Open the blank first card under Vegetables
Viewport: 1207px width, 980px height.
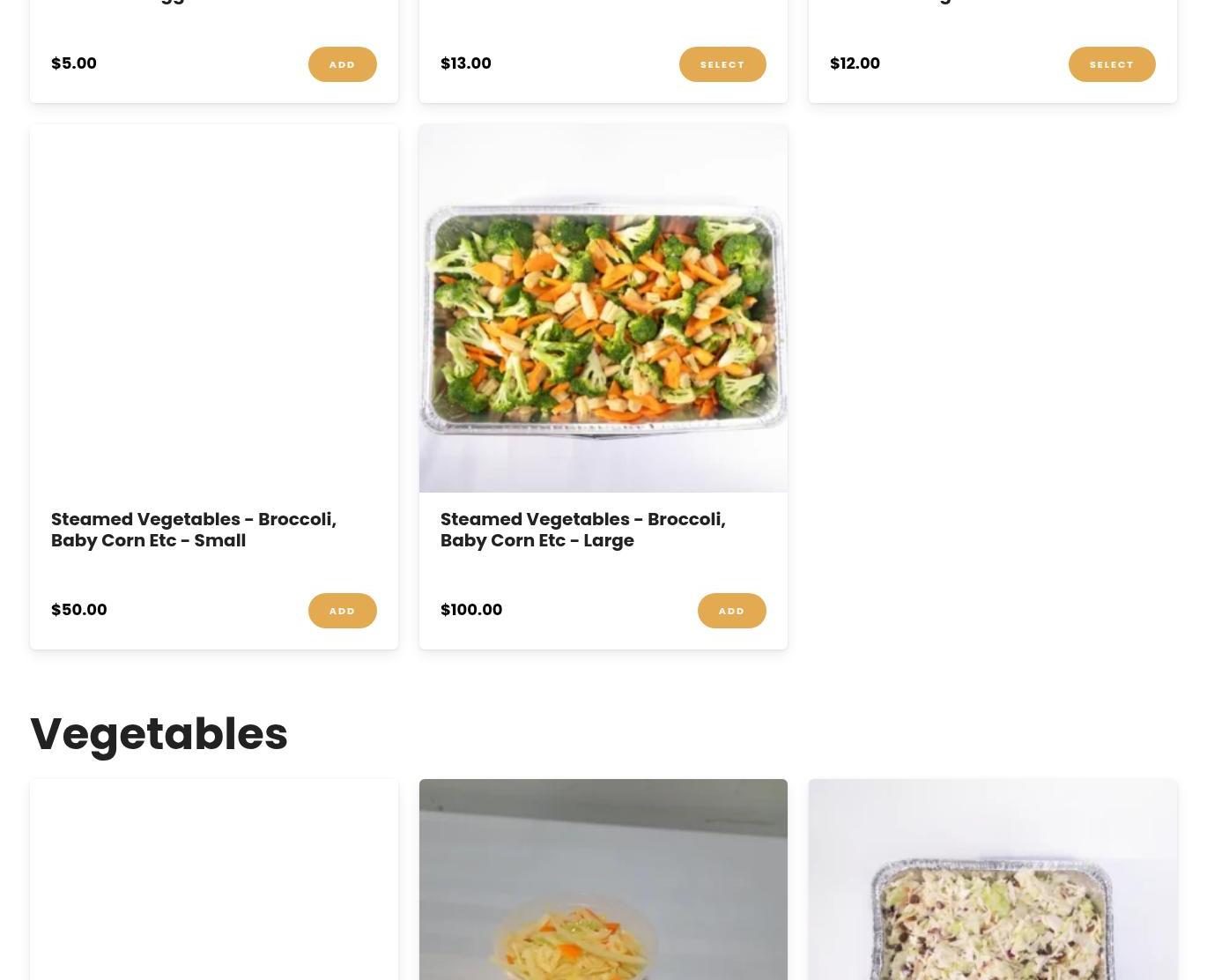(214, 880)
